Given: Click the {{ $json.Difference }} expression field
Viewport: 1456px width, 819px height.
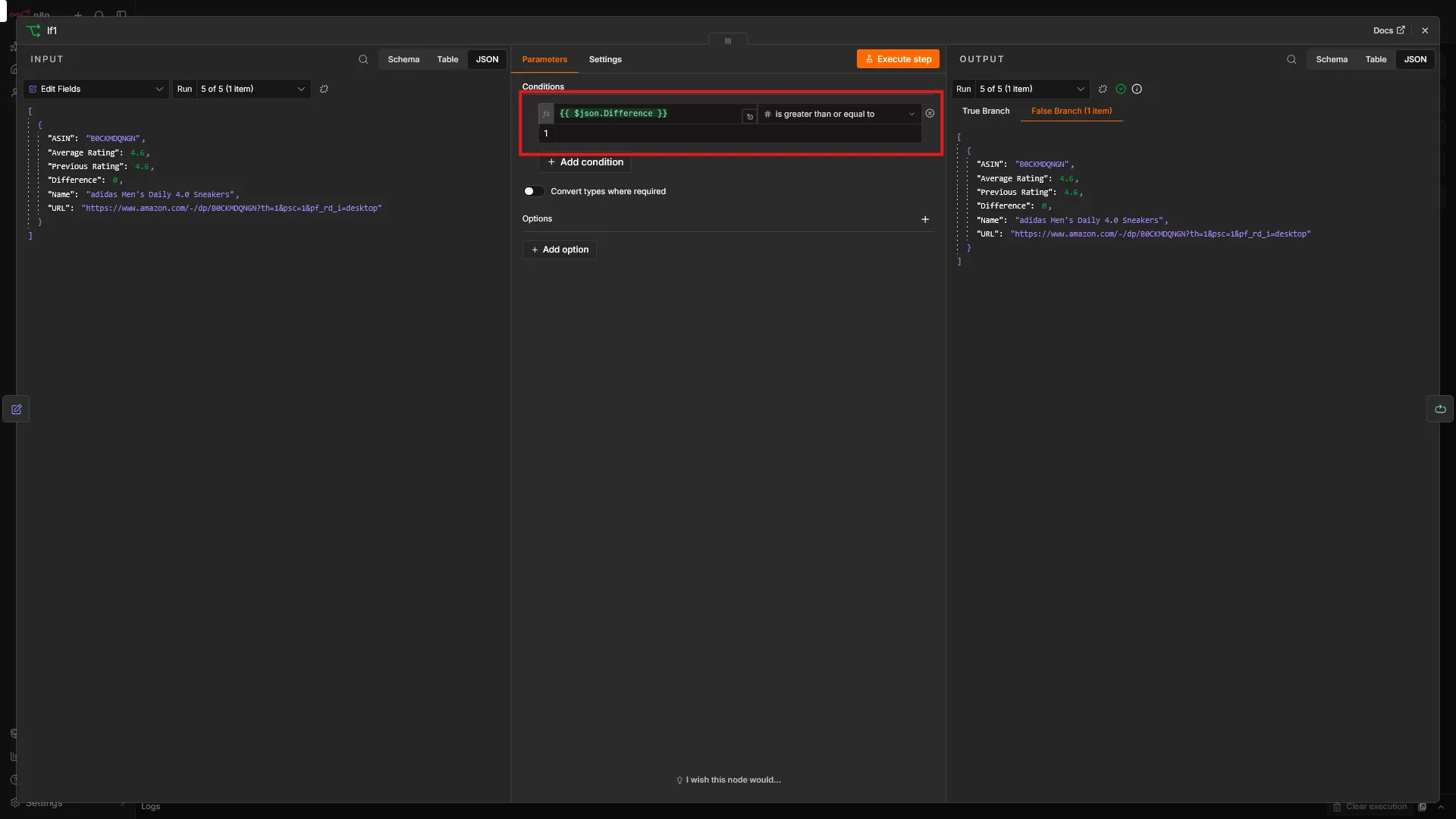Looking at the screenshot, I should [648, 114].
